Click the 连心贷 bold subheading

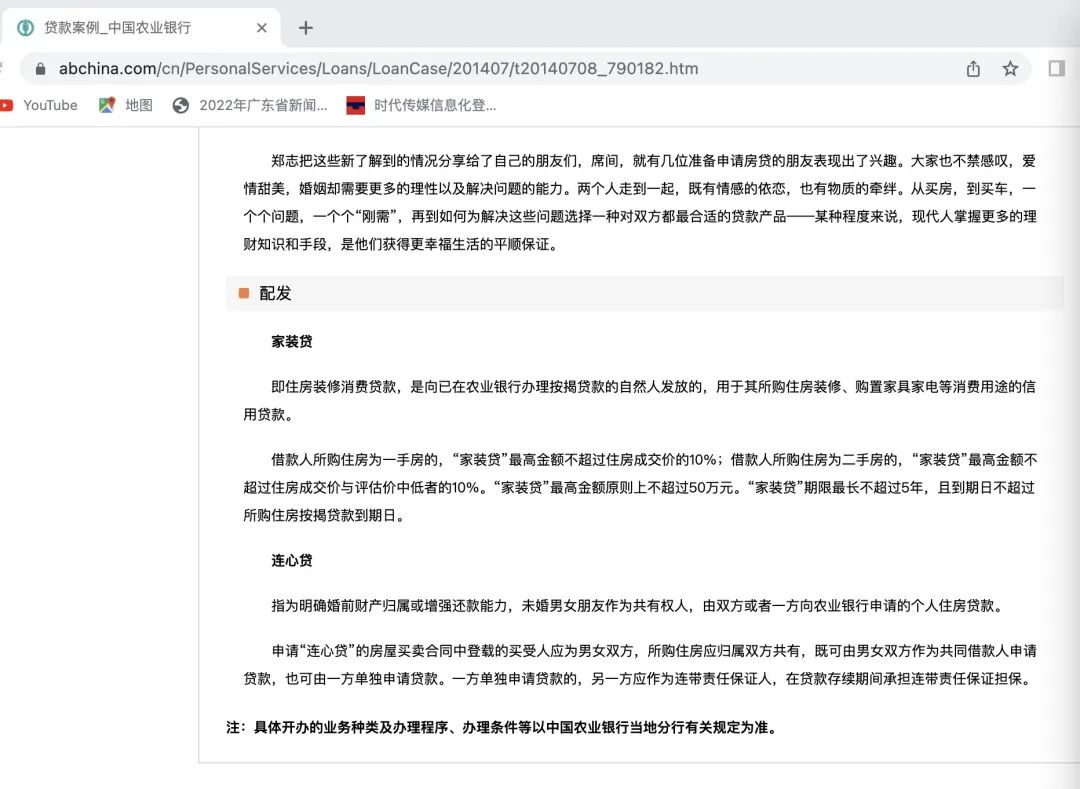click(292, 560)
